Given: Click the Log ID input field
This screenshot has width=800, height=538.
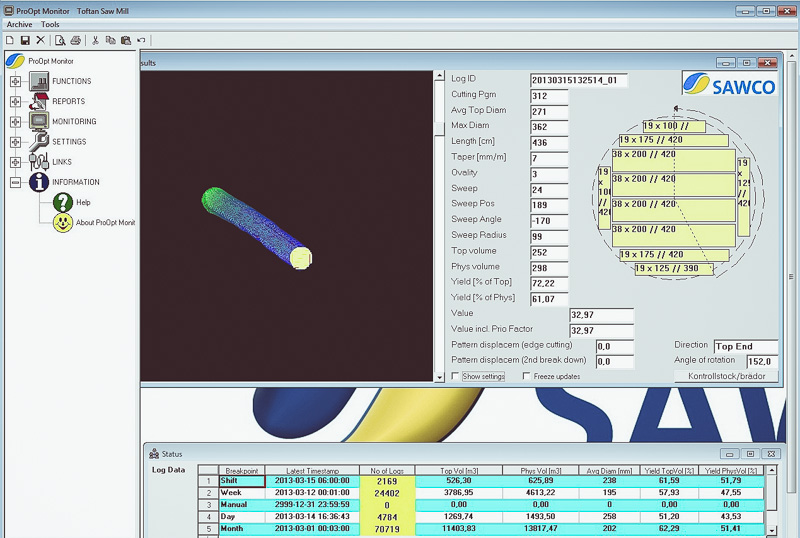Looking at the screenshot, I should click(578, 79).
